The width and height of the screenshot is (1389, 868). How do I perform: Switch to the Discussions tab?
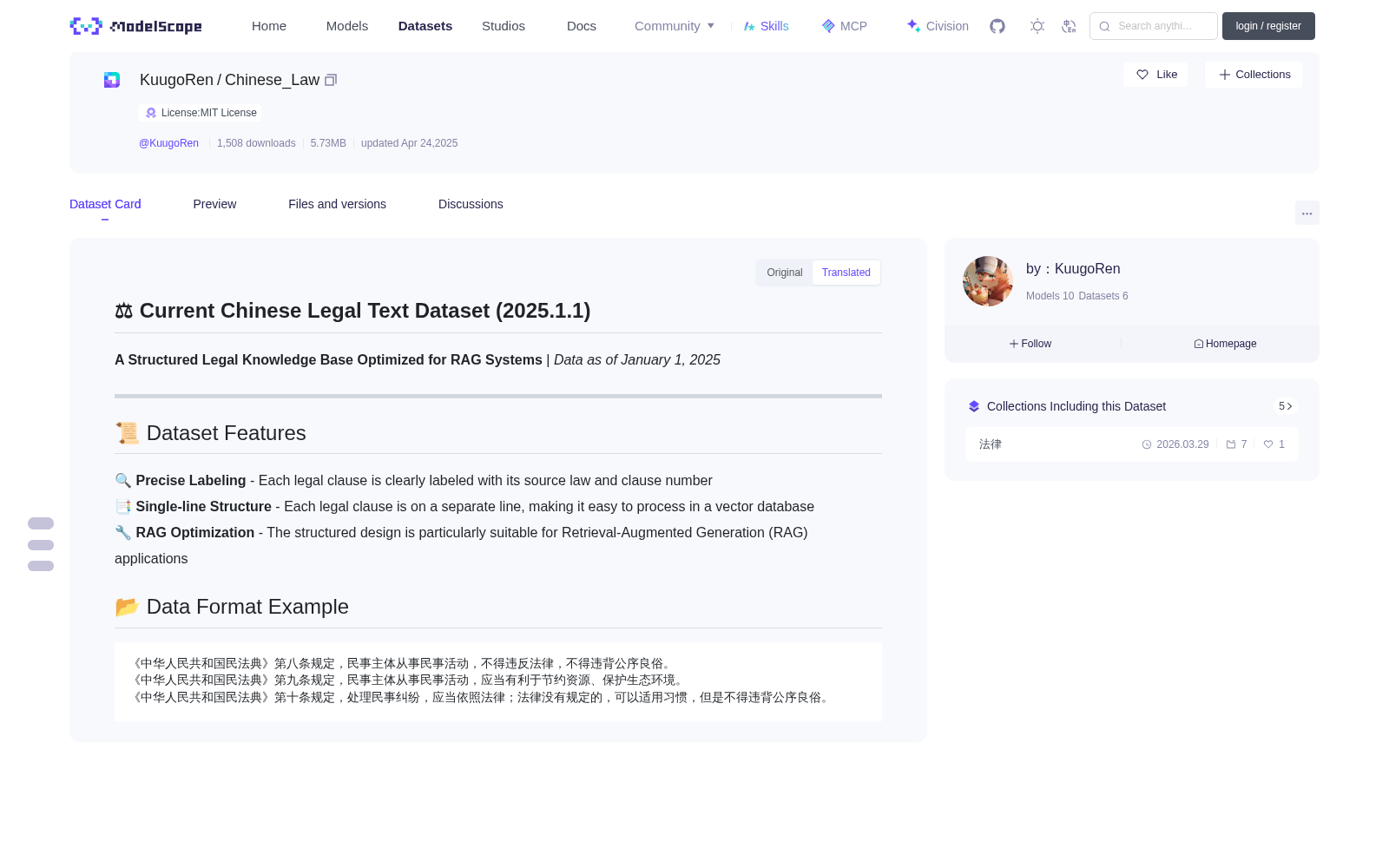[x=471, y=204]
